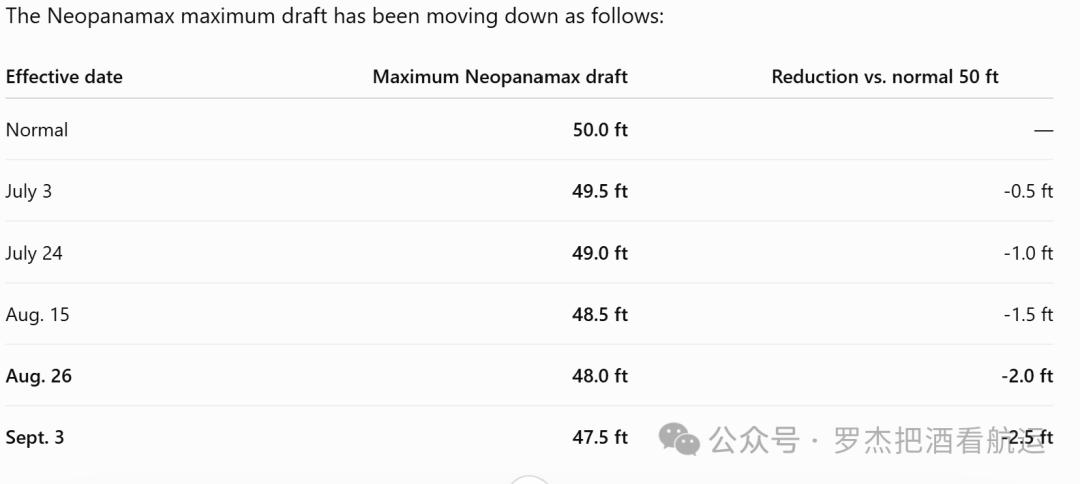The height and width of the screenshot is (484, 1080).
Task: Click the -1.0 ft reduction cell
Action: coord(1028,253)
